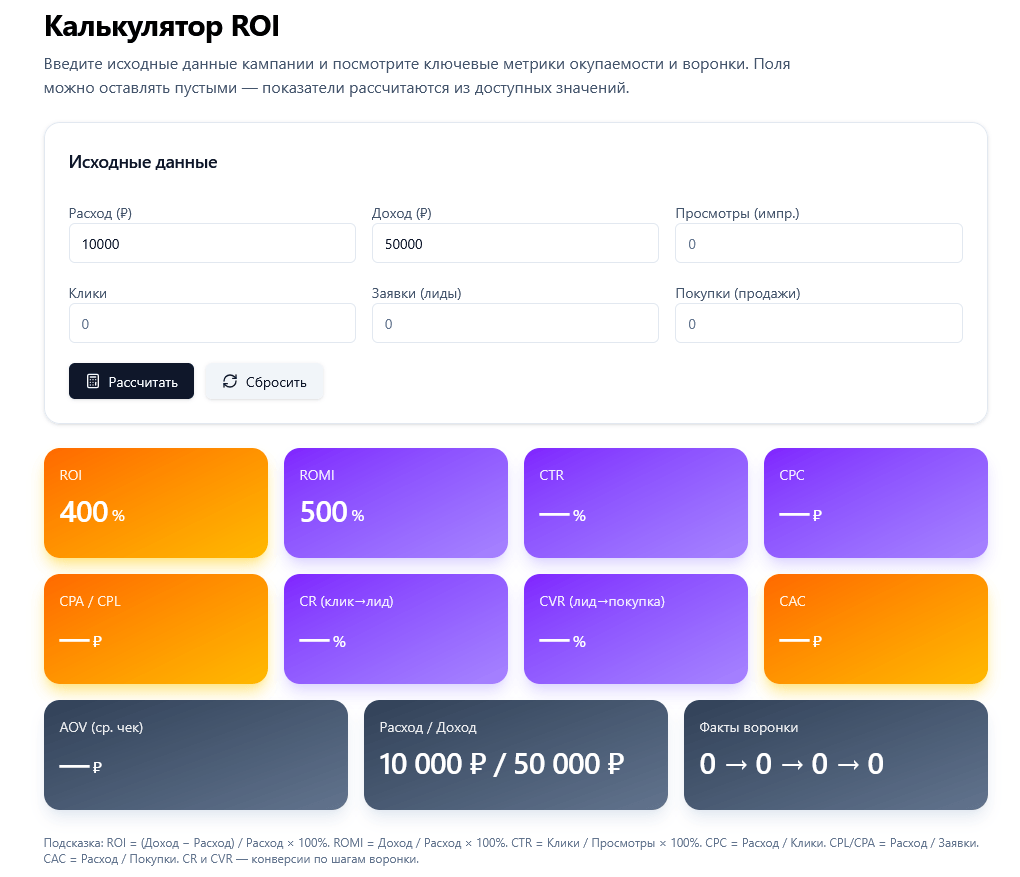Click the CPA / CPL metric card
This screenshot has width=1020, height=877.
(x=156, y=628)
